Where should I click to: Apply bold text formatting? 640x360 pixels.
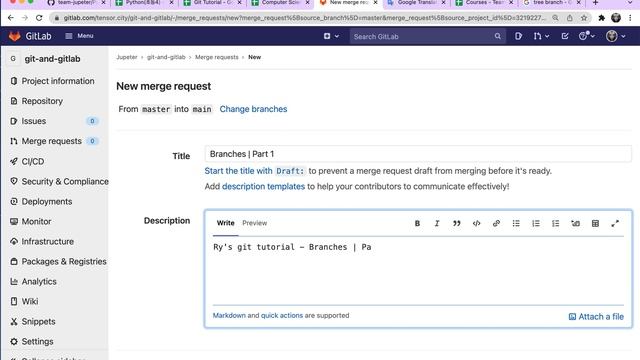pyautogui.click(x=417, y=223)
